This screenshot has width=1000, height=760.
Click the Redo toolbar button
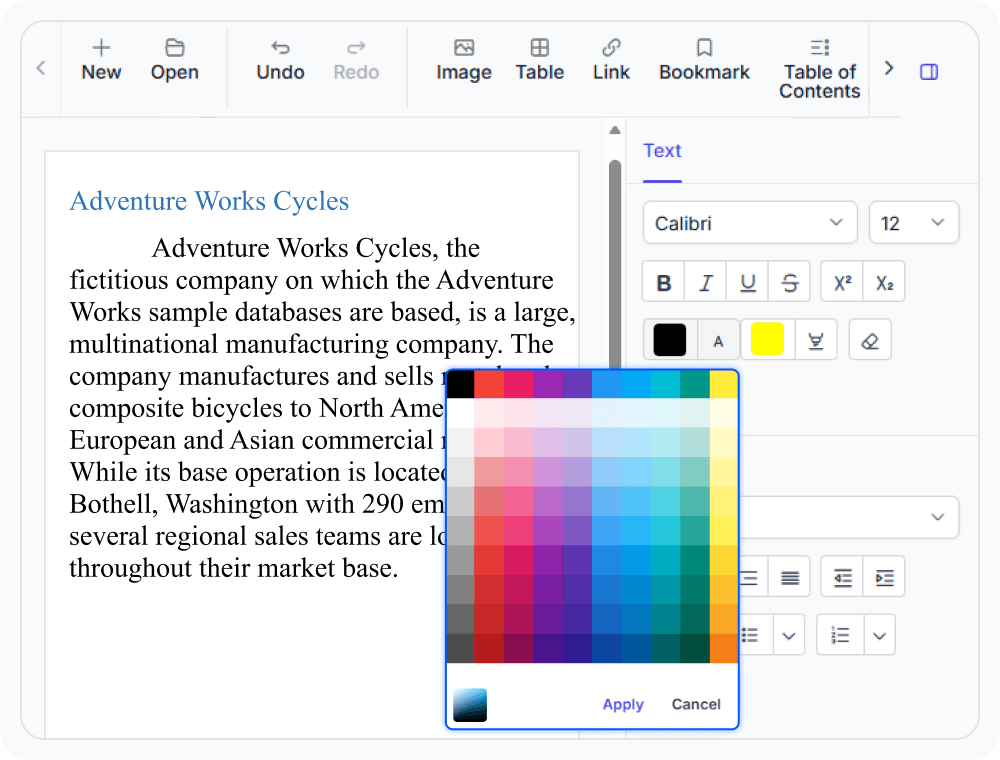[x=356, y=60]
